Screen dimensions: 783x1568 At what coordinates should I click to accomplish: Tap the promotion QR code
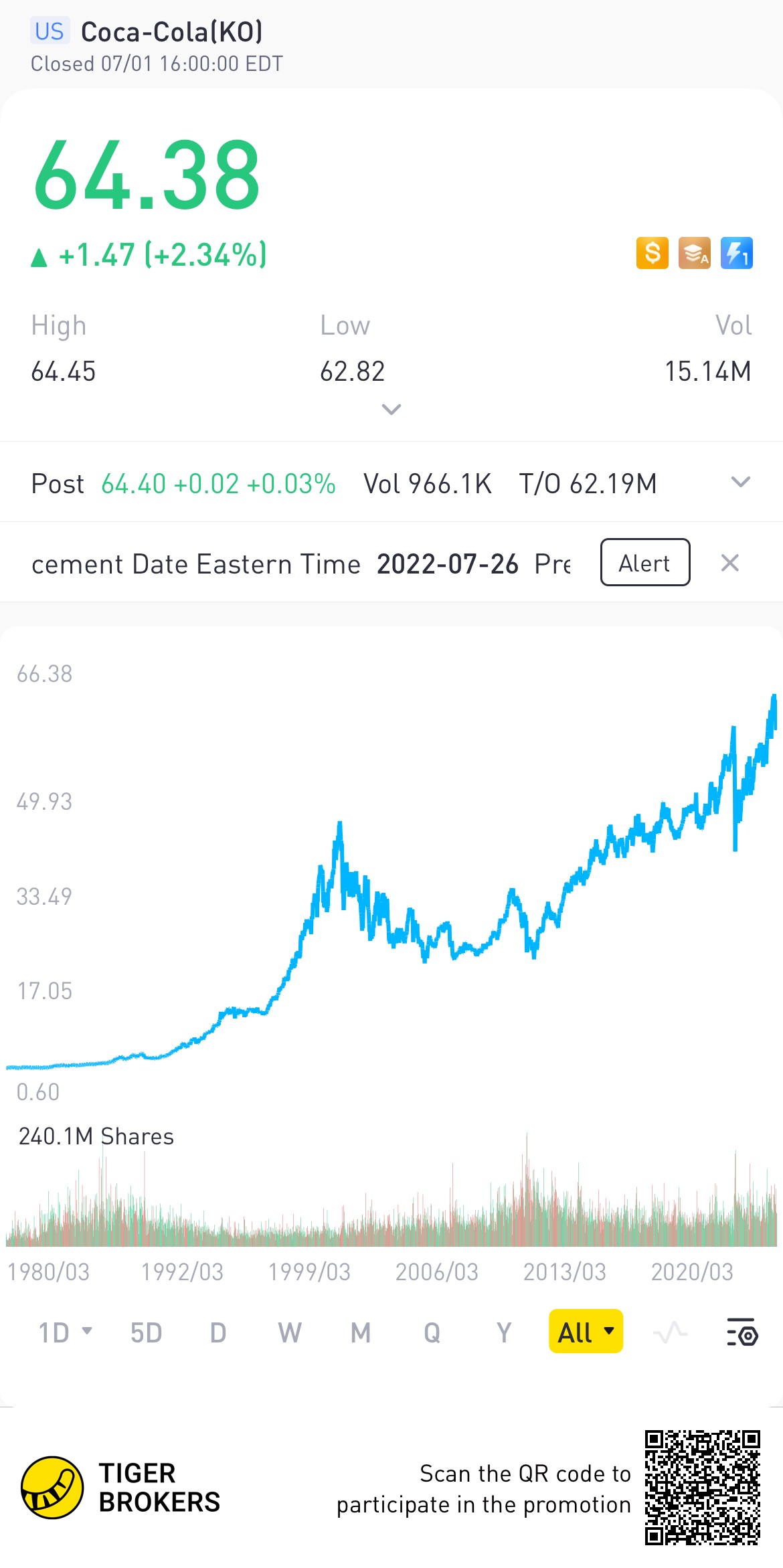(x=702, y=1487)
